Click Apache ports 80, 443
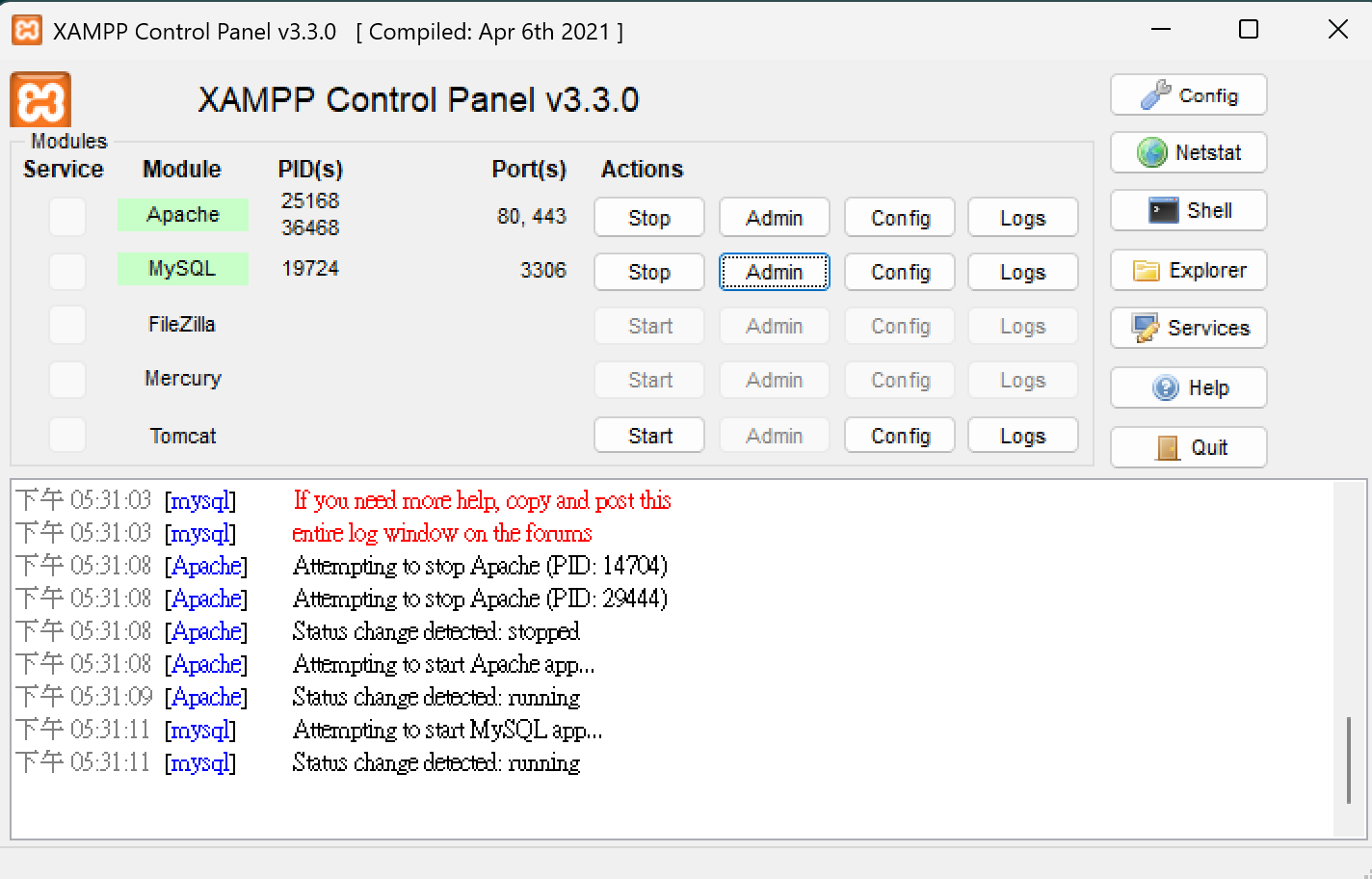Viewport: 1372px width, 879px height. tap(532, 216)
